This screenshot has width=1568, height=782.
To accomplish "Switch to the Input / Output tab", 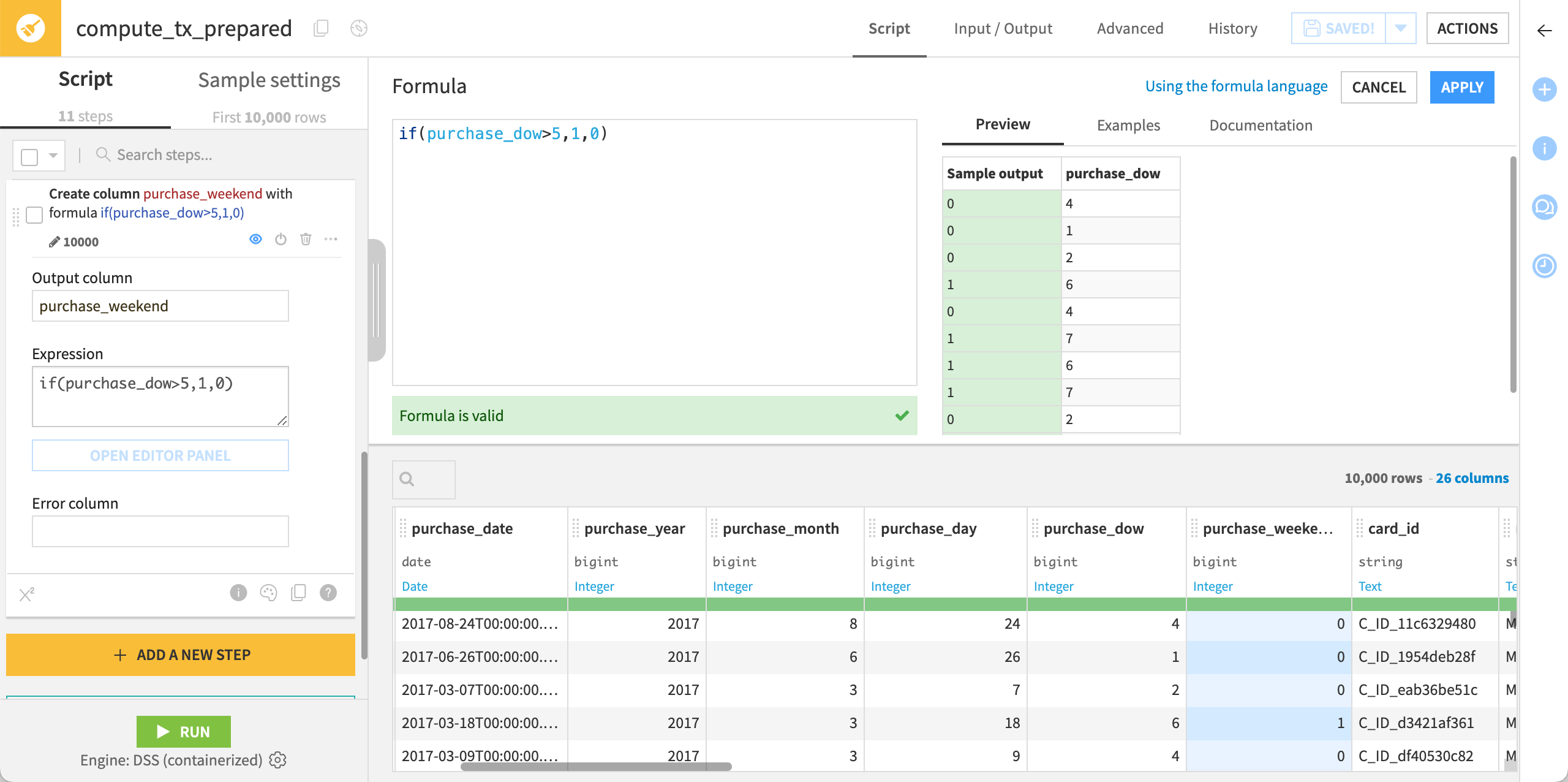I will click(x=1003, y=28).
